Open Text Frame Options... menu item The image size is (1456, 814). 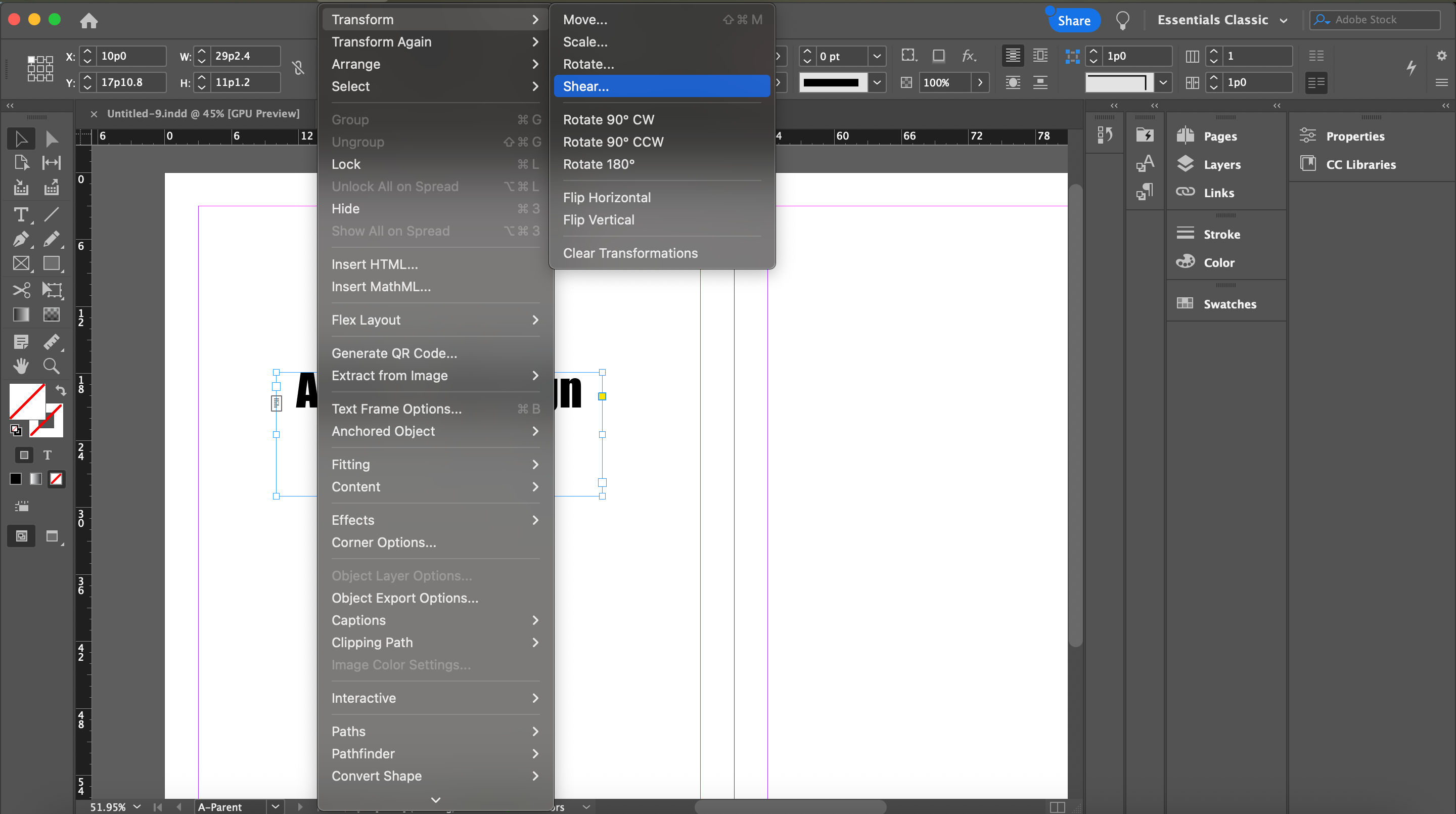pos(396,409)
